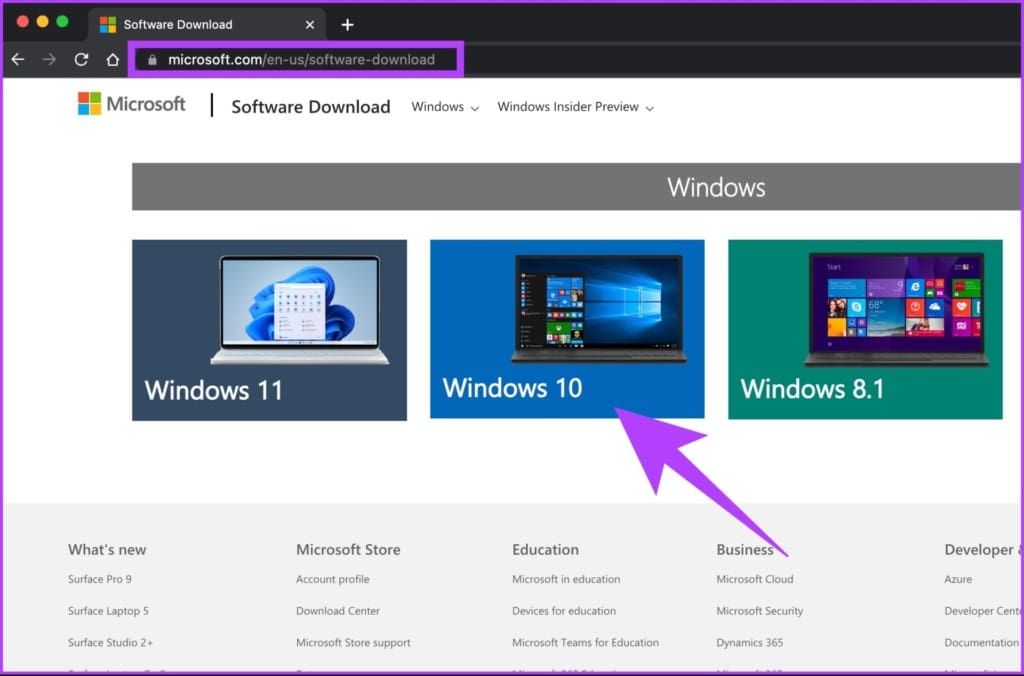
Task: Click the browser back arrow
Action: [x=18, y=59]
